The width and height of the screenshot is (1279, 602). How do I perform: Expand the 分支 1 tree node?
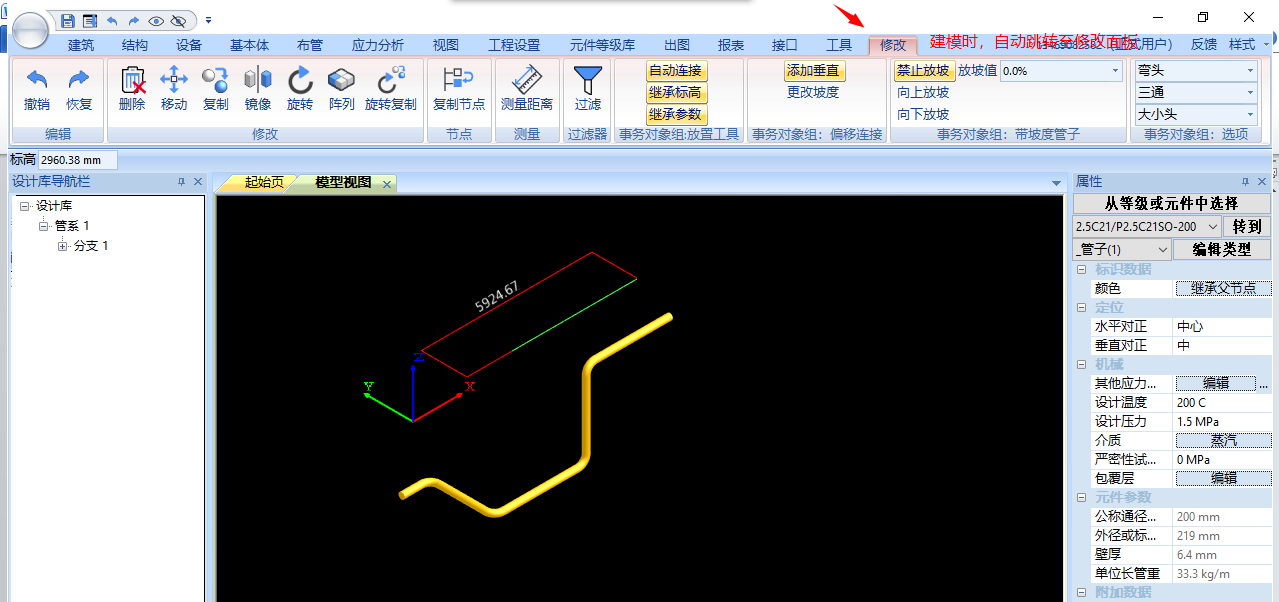[x=63, y=246]
